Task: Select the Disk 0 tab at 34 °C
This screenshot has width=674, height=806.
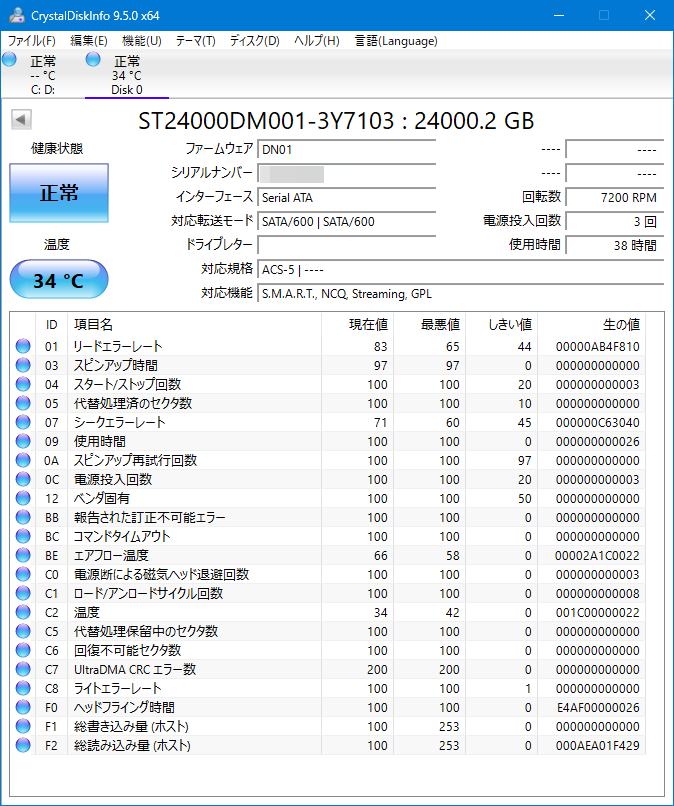Action: tap(126, 76)
